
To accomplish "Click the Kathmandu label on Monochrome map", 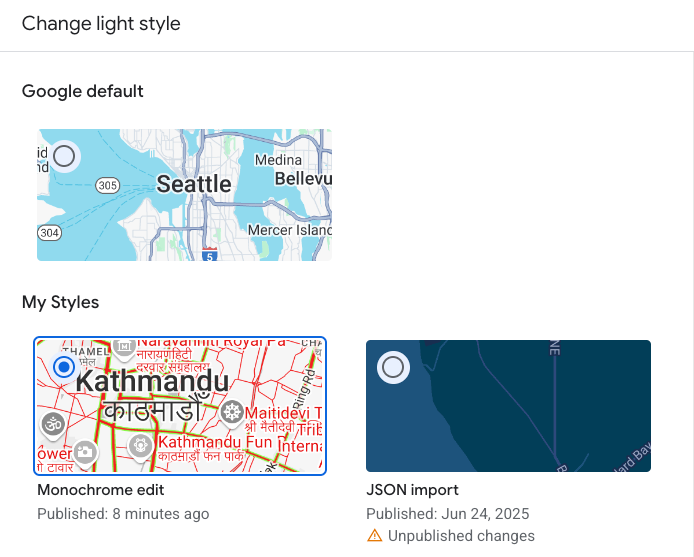I will pyautogui.click(x=152, y=382).
